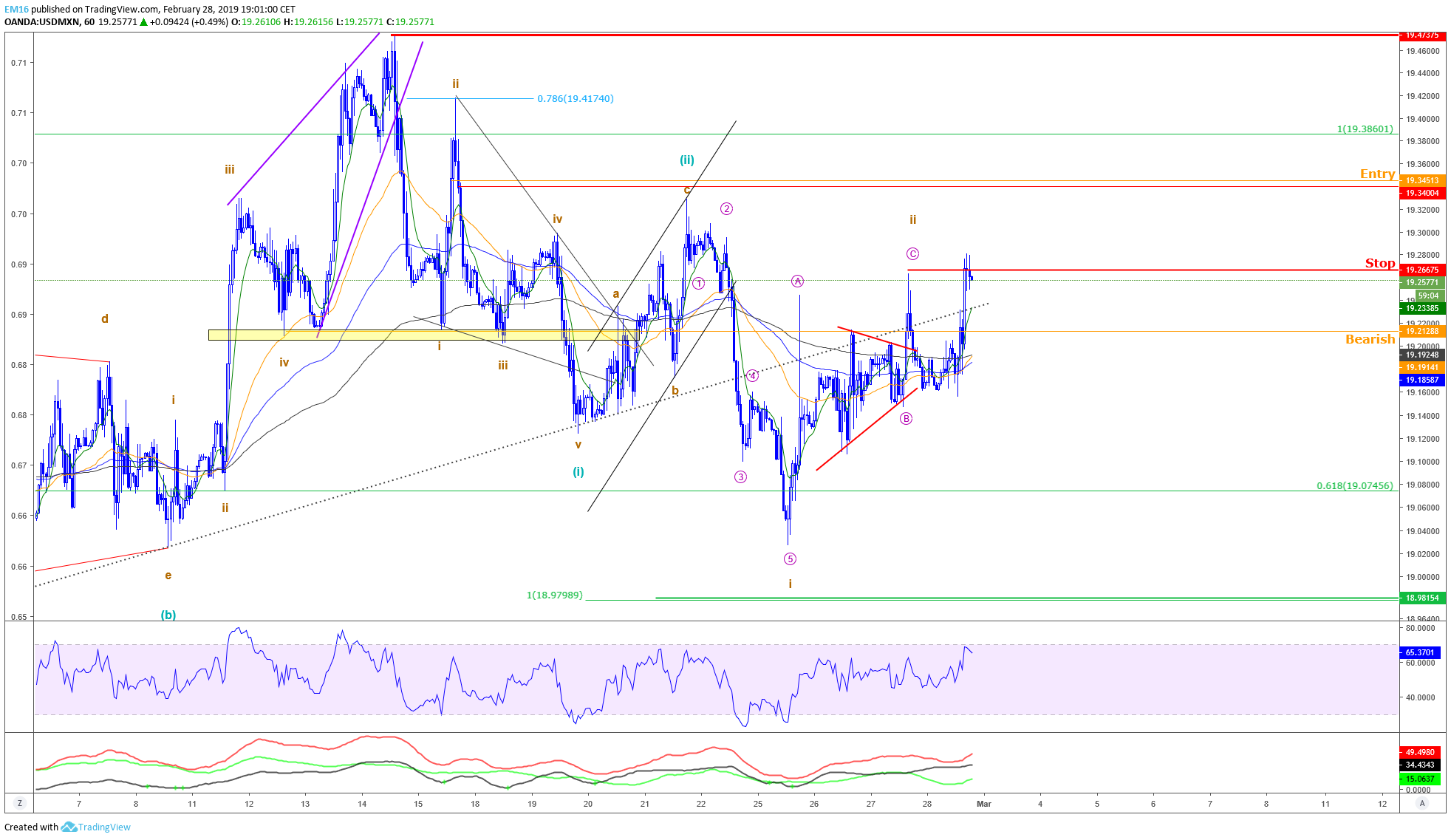Select the 19.47375 red price label
This screenshot has height=840, width=1451.
(1421, 35)
